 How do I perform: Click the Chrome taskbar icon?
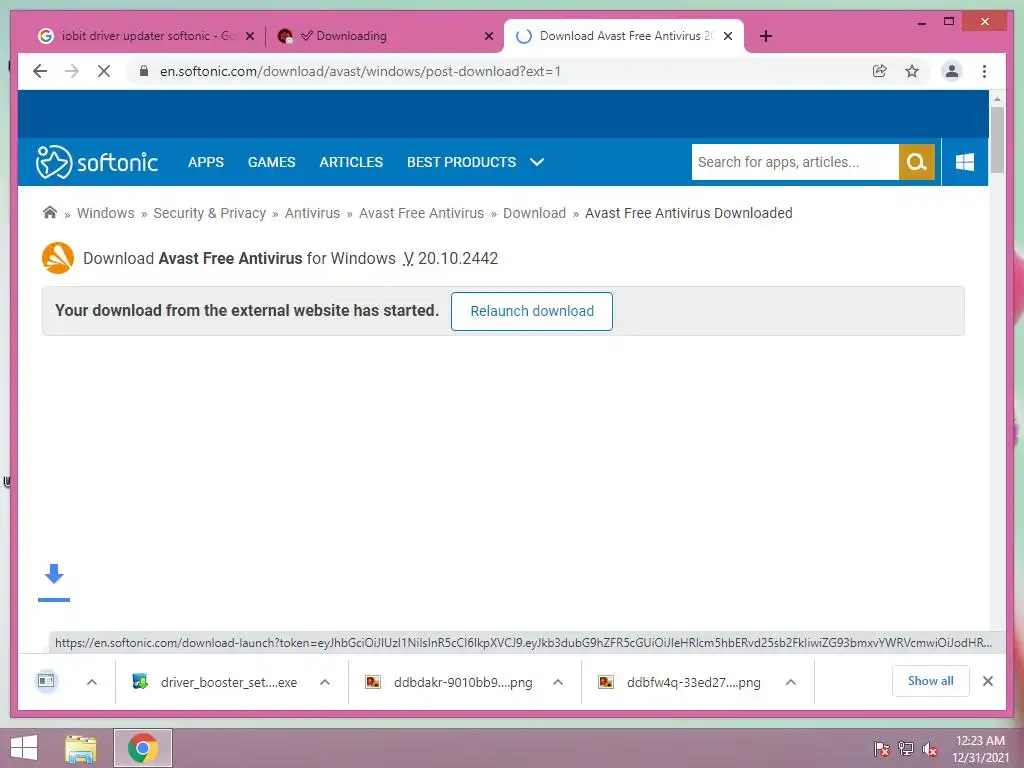coord(142,748)
